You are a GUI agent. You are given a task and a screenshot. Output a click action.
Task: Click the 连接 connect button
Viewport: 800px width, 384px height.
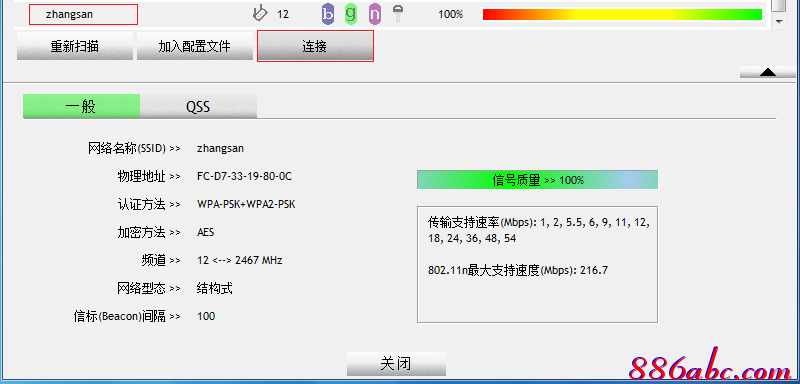pyautogui.click(x=315, y=46)
